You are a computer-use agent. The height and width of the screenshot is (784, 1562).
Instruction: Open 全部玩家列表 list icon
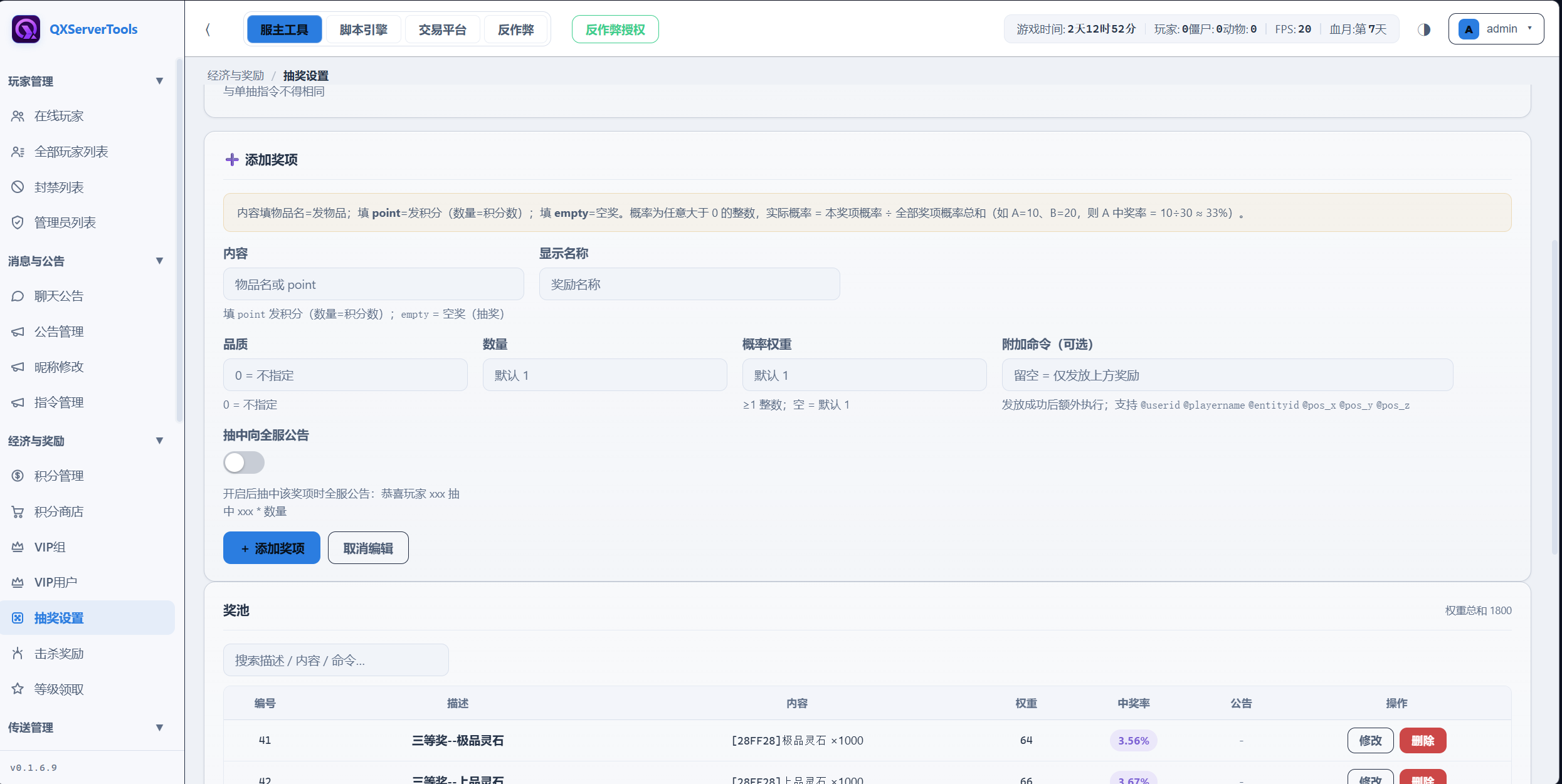pyautogui.click(x=18, y=152)
